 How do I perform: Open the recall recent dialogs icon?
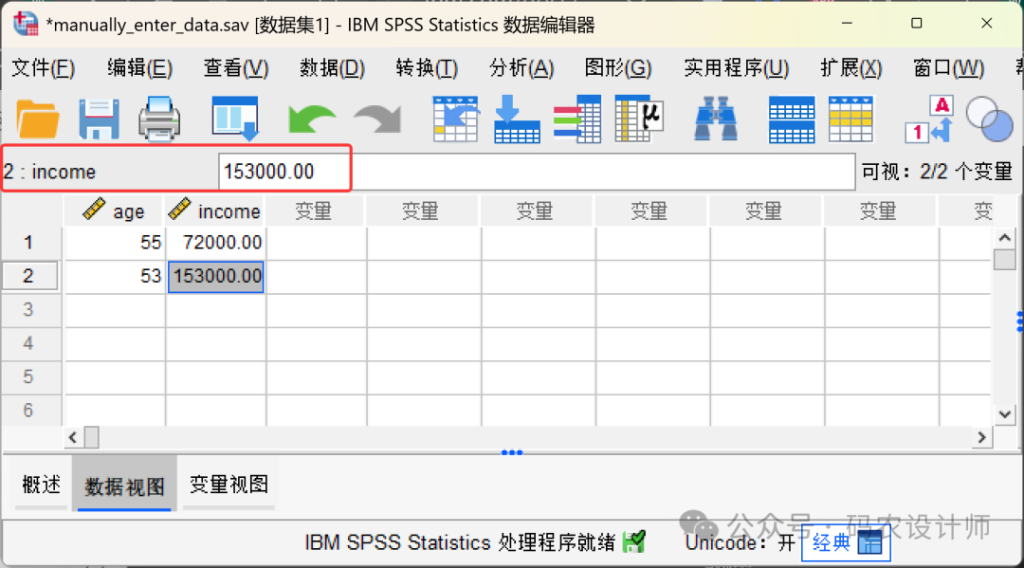tap(234, 119)
